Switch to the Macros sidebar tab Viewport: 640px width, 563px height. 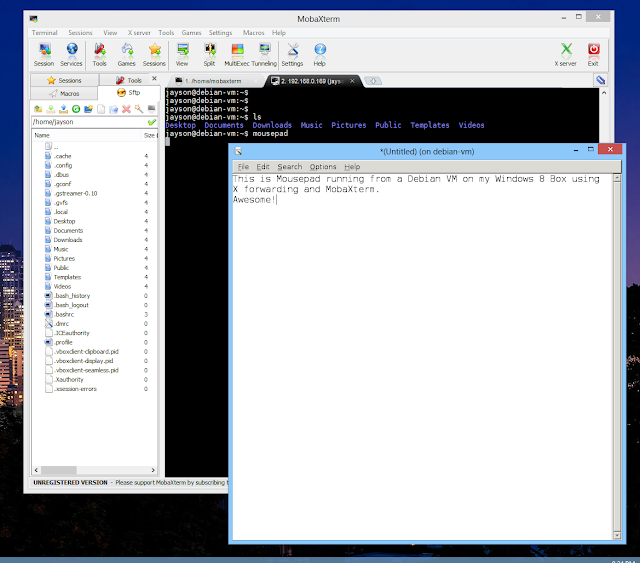click(64, 93)
